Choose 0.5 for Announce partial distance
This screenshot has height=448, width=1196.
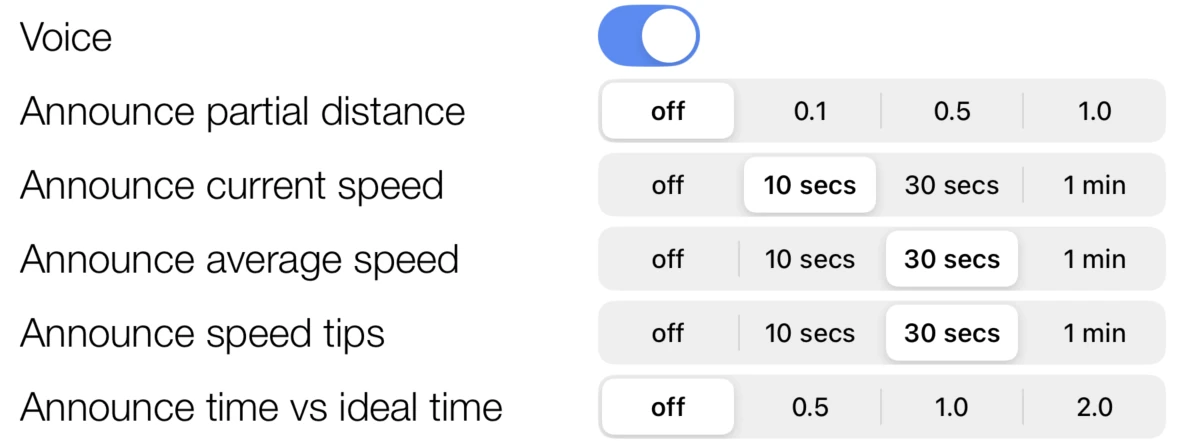point(952,111)
